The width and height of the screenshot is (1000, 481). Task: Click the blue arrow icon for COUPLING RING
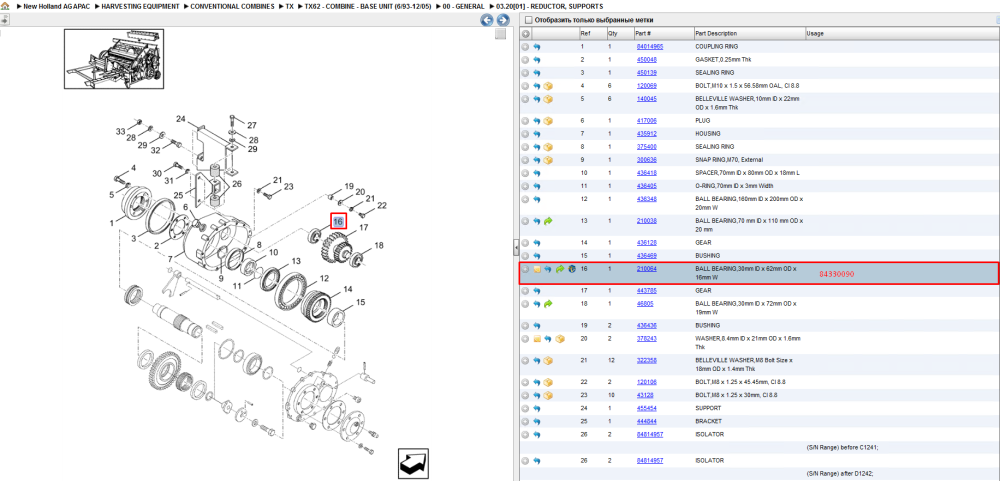pyautogui.click(x=537, y=47)
